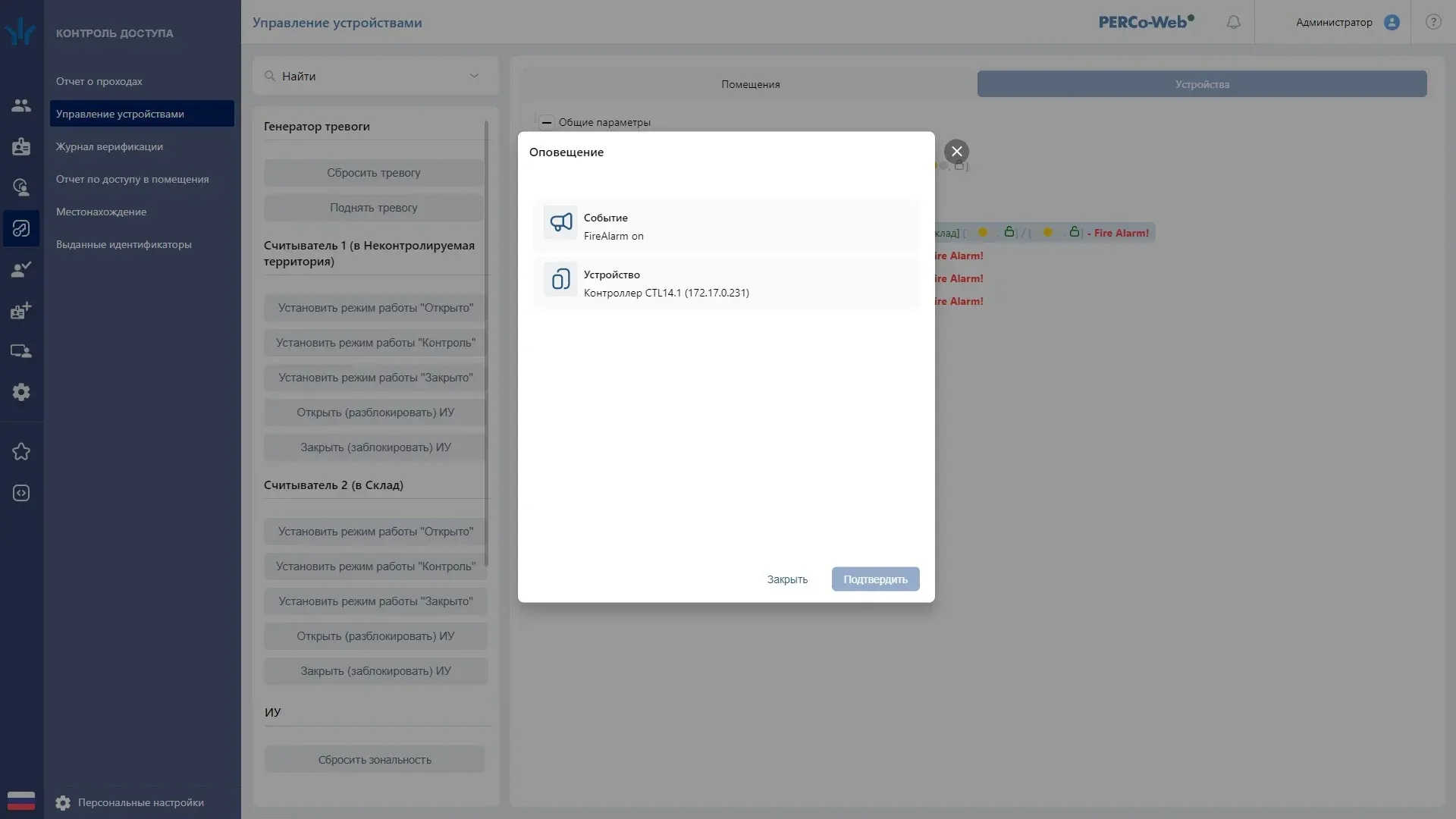Set Считыватель 2 mode to "Открыто"
Image resolution: width=1456 pixels, height=819 pixels.
pyautogui.click(x=375, y=532)
